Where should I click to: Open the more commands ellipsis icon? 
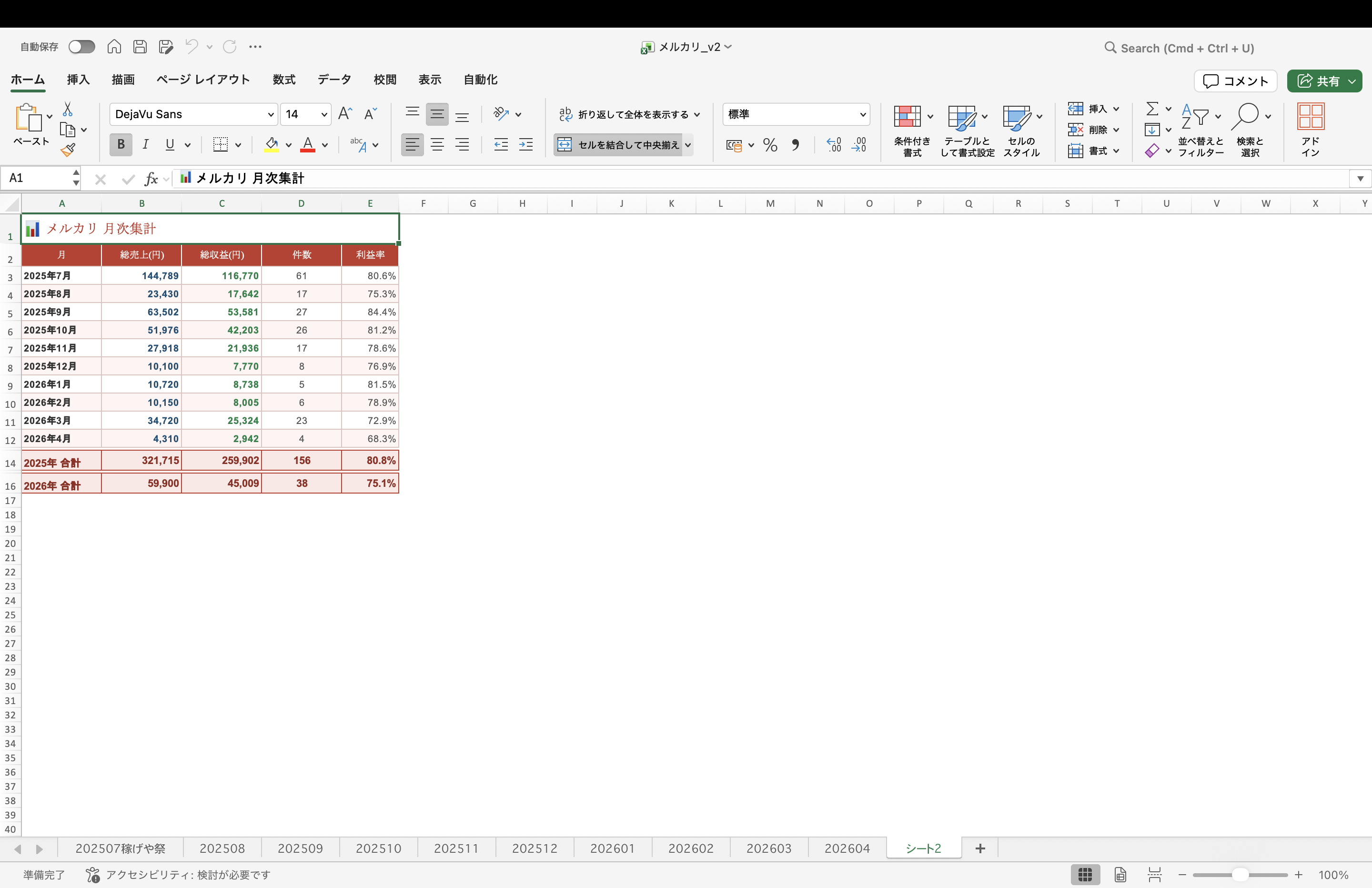255,47
